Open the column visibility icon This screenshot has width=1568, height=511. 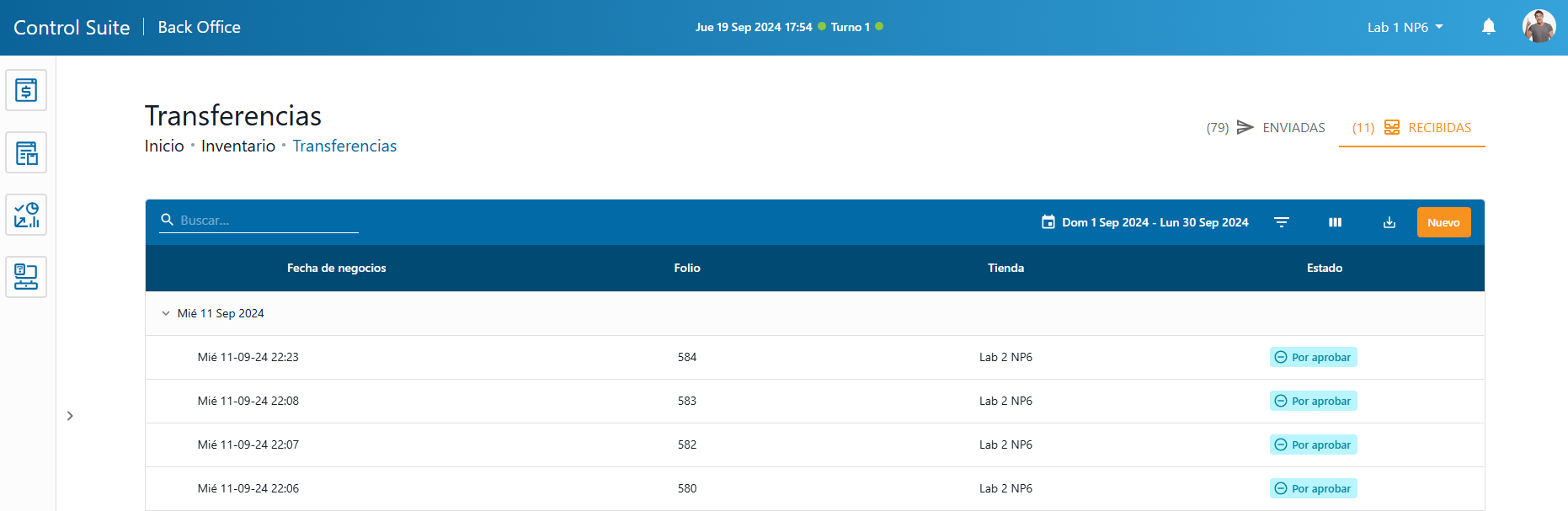pos(1335,222)
